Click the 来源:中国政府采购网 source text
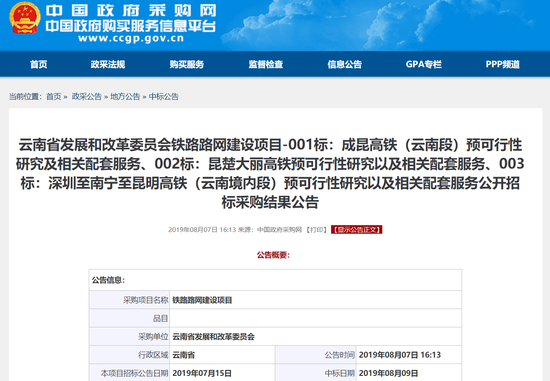This screenshot has height=381, width=550. [x=270, y=230]
